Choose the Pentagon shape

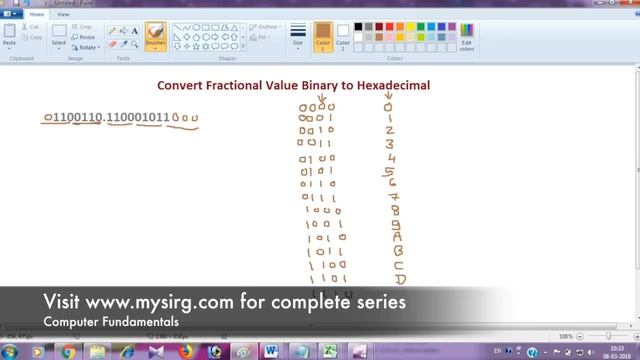click(196, 37)
